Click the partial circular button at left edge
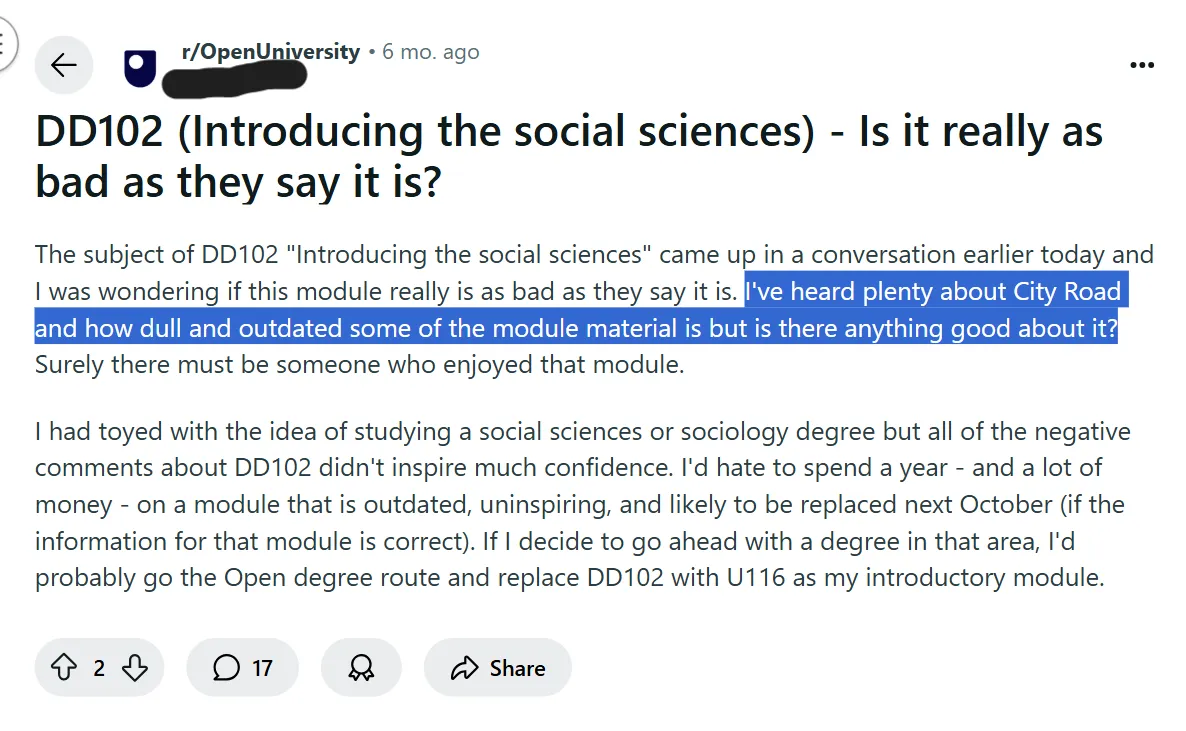 click(x=6, y=45)
